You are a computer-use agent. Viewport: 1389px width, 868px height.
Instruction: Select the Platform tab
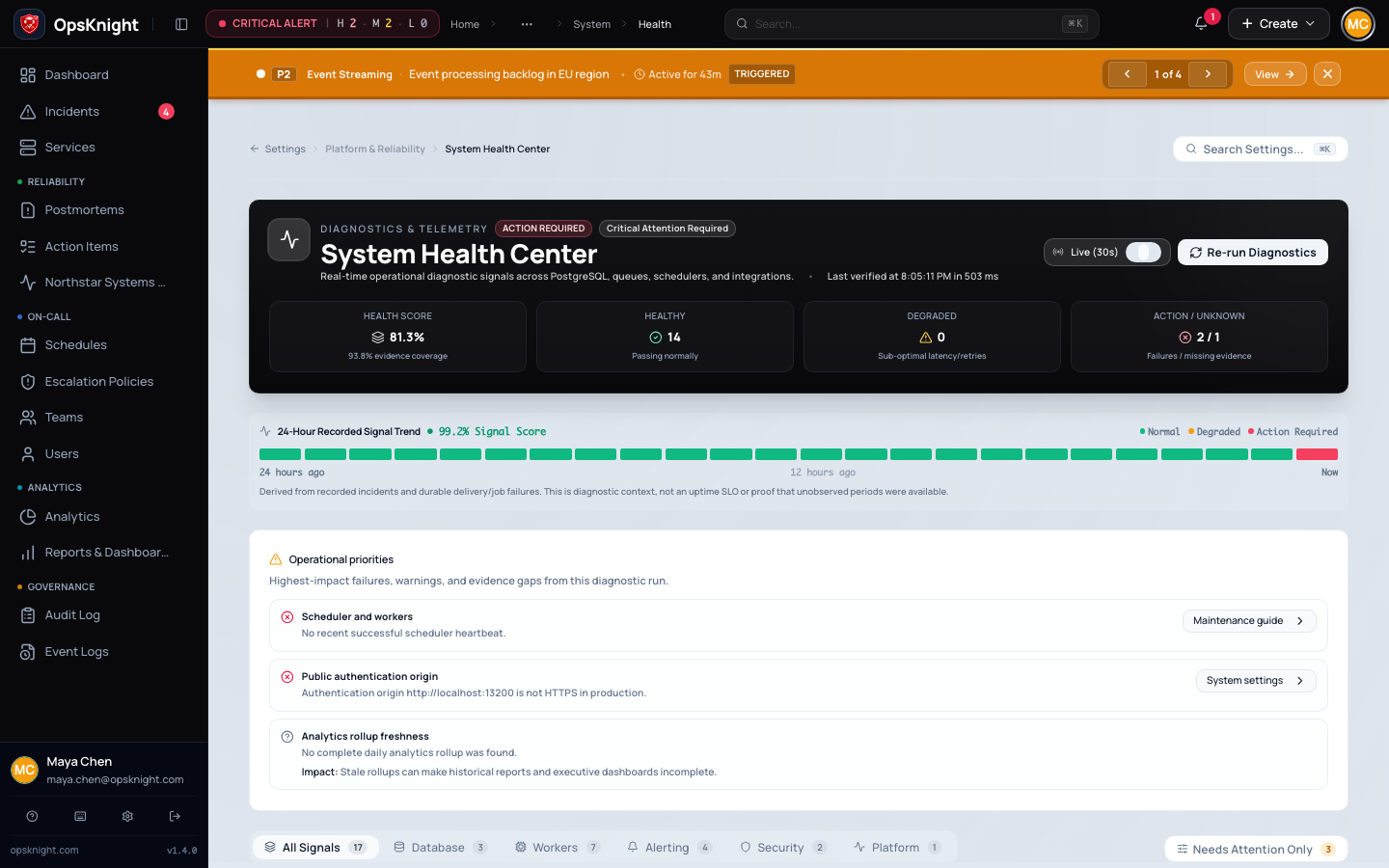tap(897, 848)
